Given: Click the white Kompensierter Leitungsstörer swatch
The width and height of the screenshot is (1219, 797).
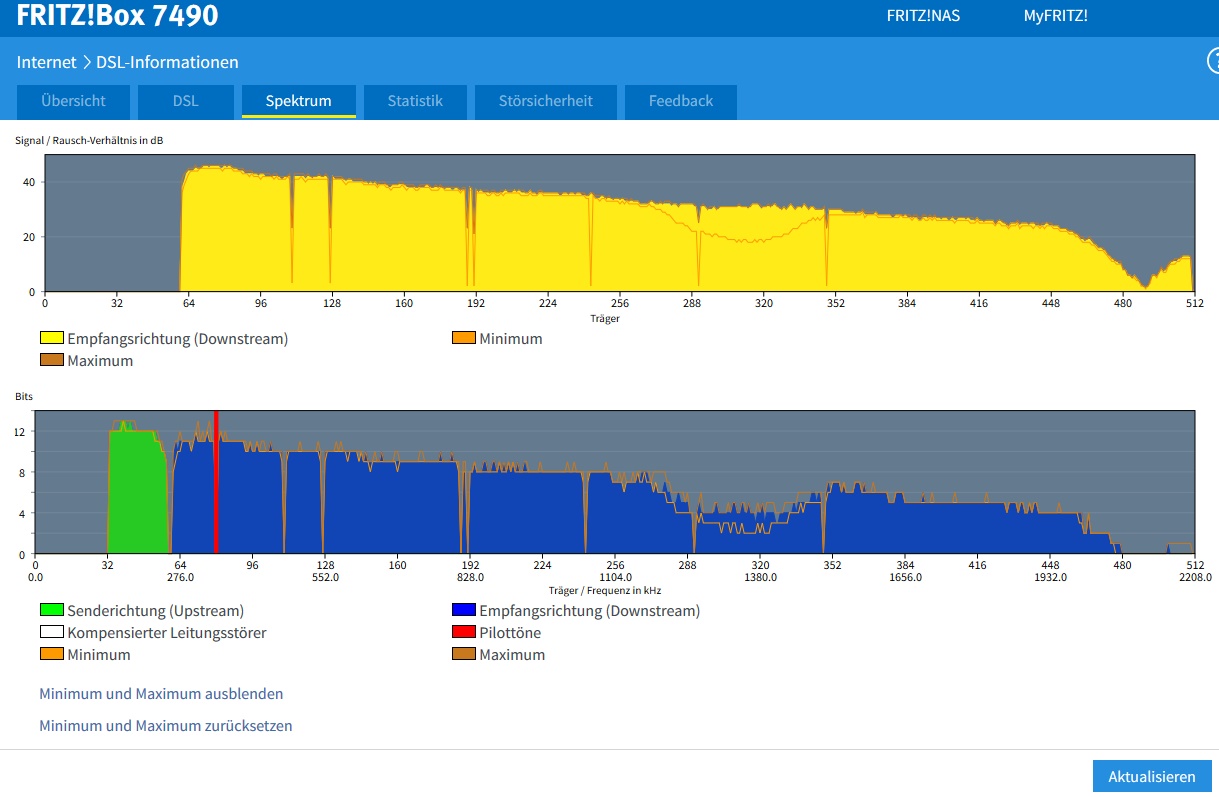Looking at the screenshot, I should (51, 633).
